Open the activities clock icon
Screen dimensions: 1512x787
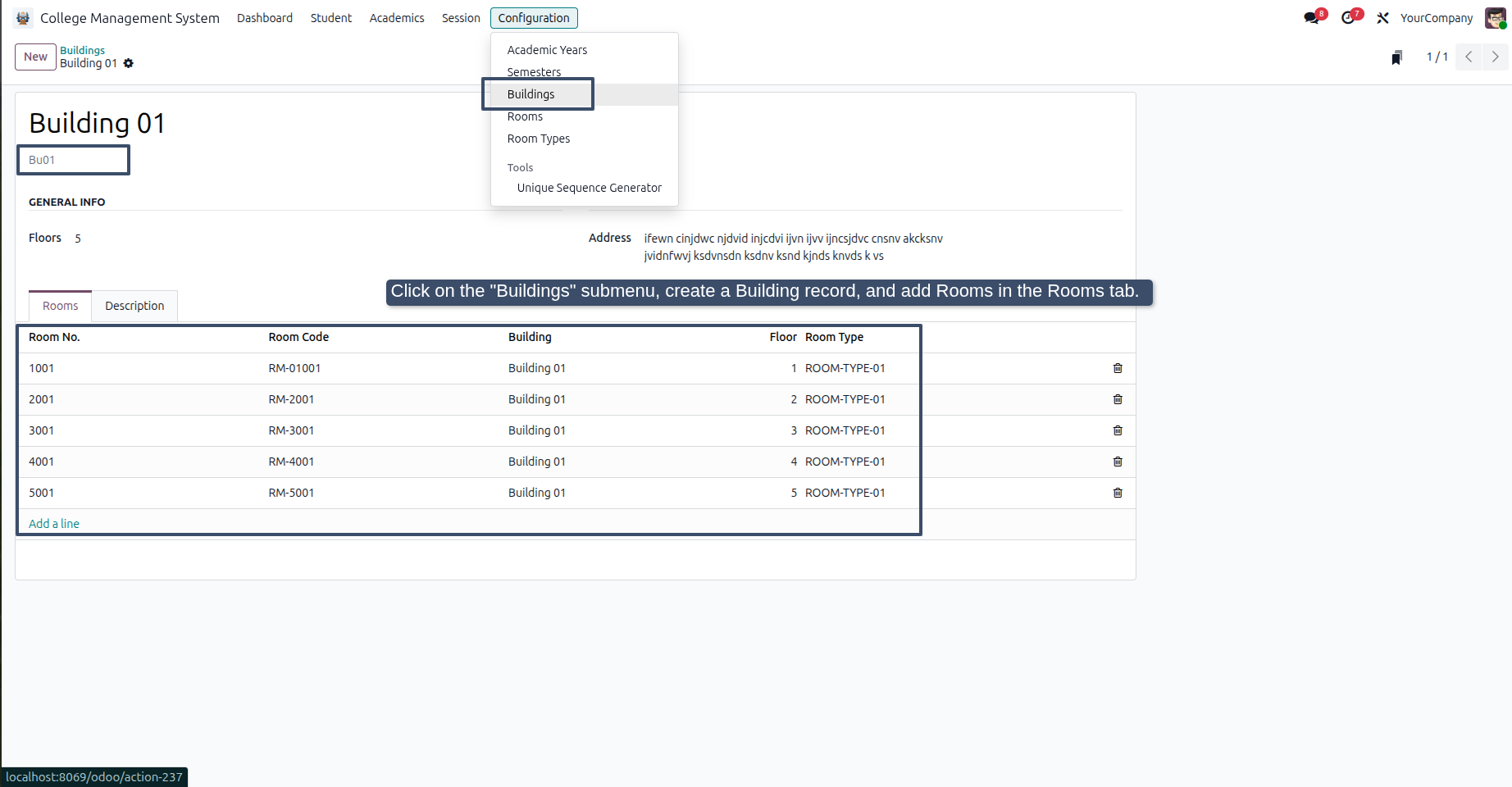(1348, 18)
